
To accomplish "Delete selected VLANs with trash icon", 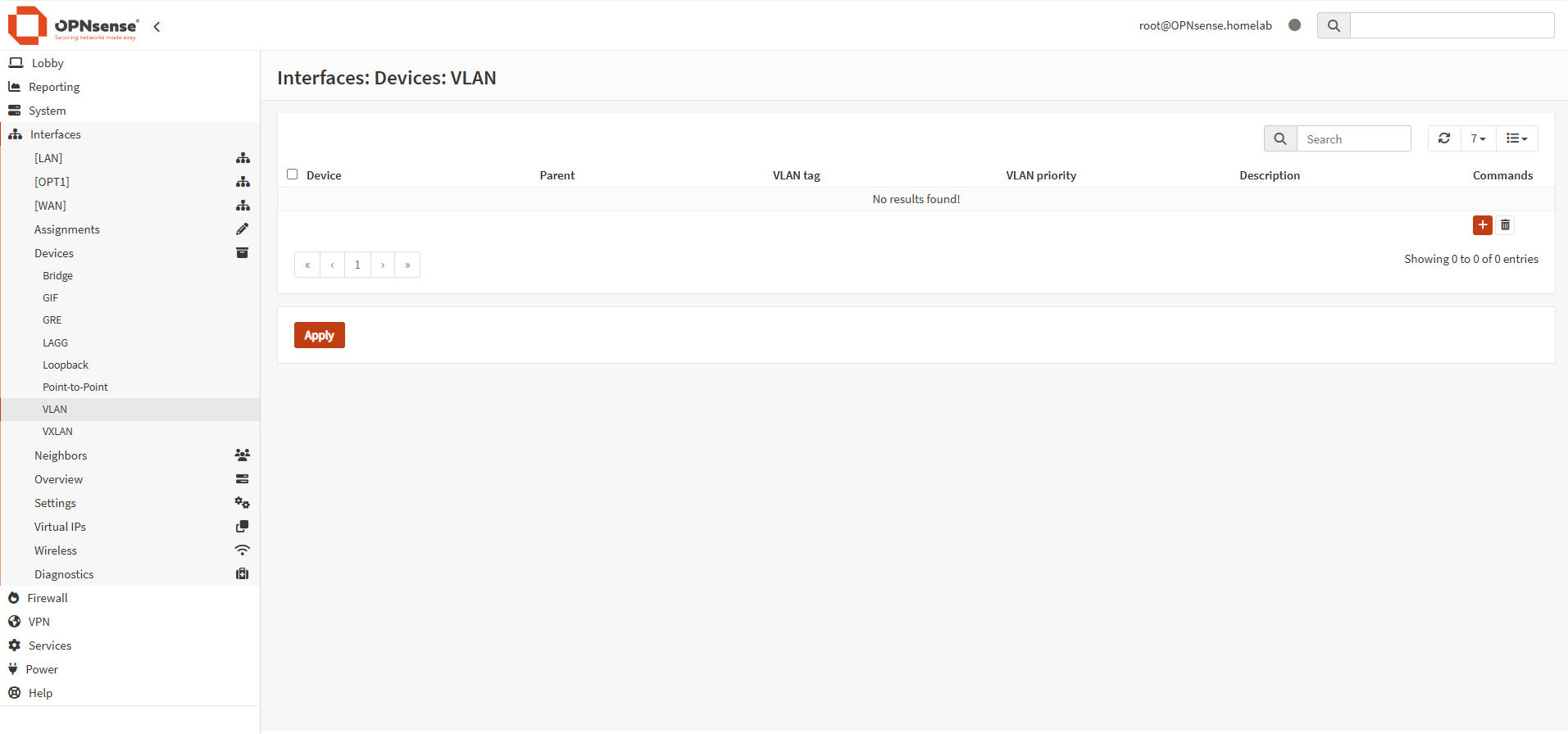I will [x=1505, y=225].
